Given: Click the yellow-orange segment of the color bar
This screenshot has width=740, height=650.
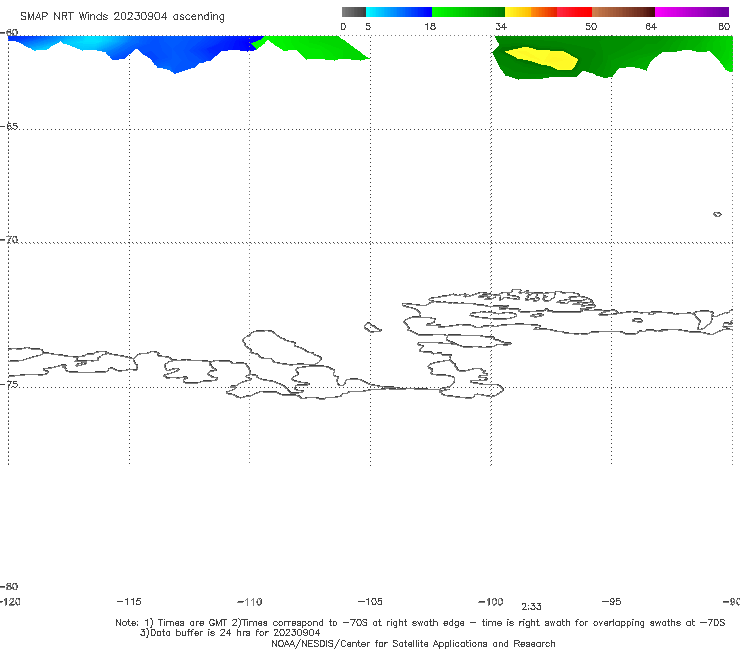Looking at the screenshot, I should [531, 12].
